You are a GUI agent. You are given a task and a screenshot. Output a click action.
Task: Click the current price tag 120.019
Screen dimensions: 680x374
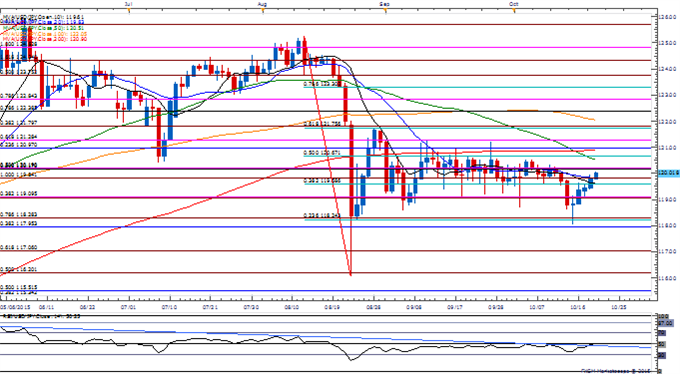click(668, 173)
